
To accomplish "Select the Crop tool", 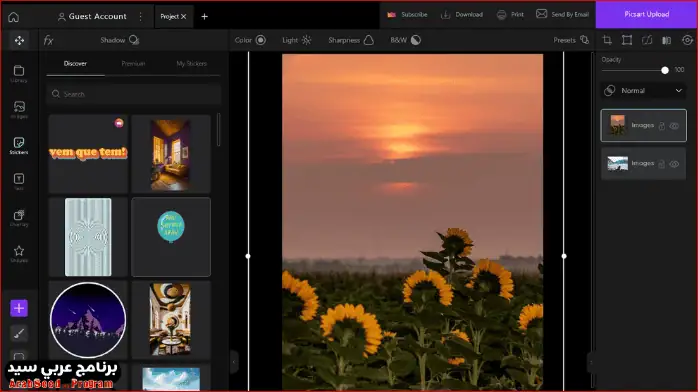I will [607, 40].
